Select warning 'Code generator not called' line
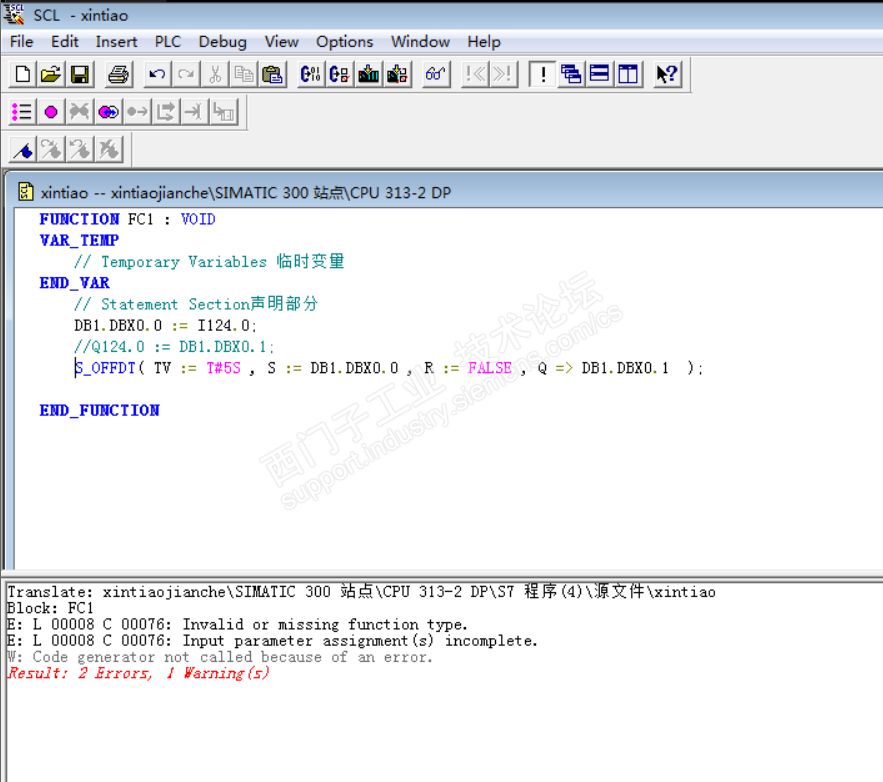The height and width of the screenshot is (782, 883). 220,657
